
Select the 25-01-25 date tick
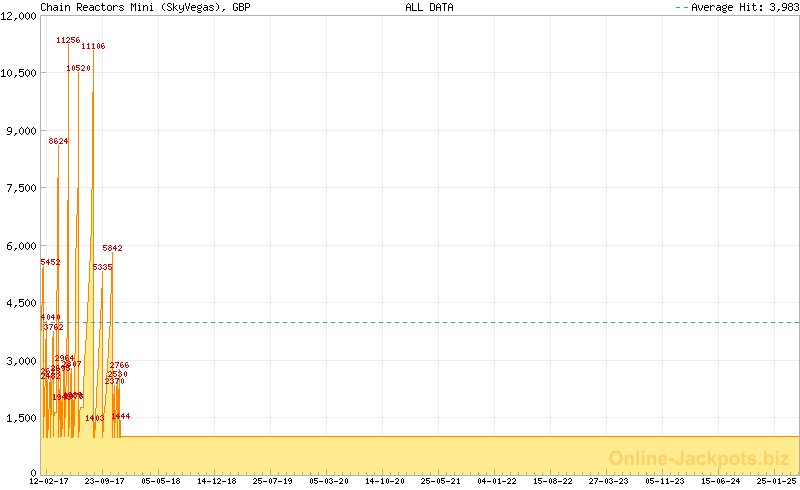(x=776, y=481)
